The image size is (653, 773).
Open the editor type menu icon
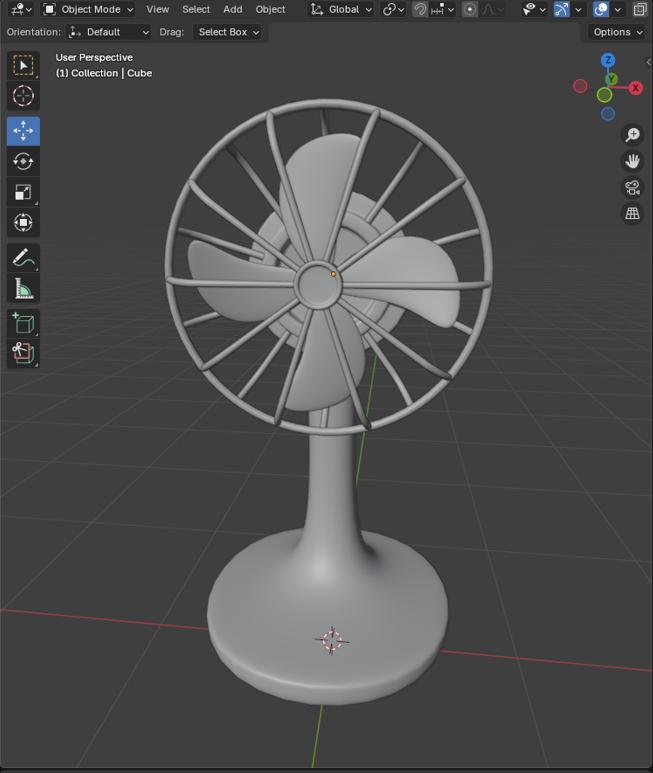click(21, 9)
